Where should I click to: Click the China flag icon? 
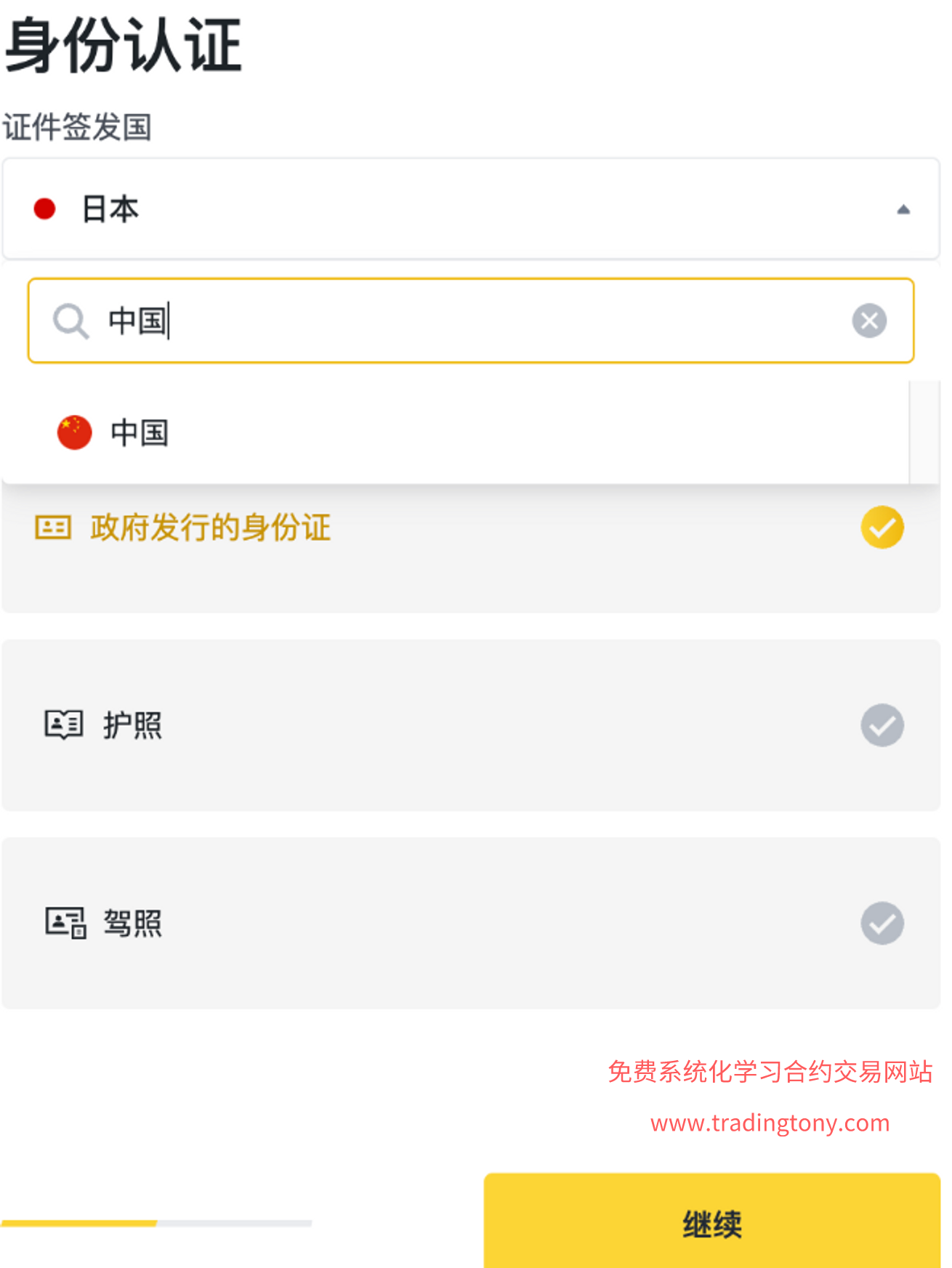74,432
